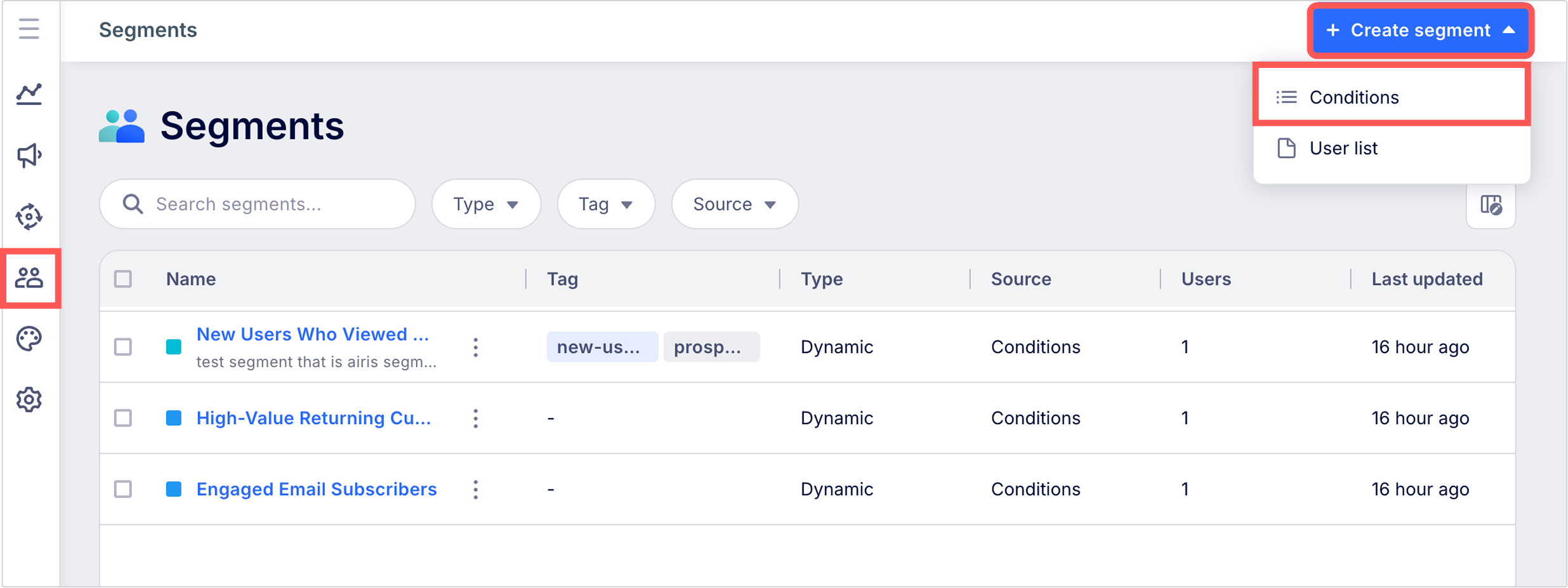
Task: Click the Create segment button
Action: coord(1420,30)
